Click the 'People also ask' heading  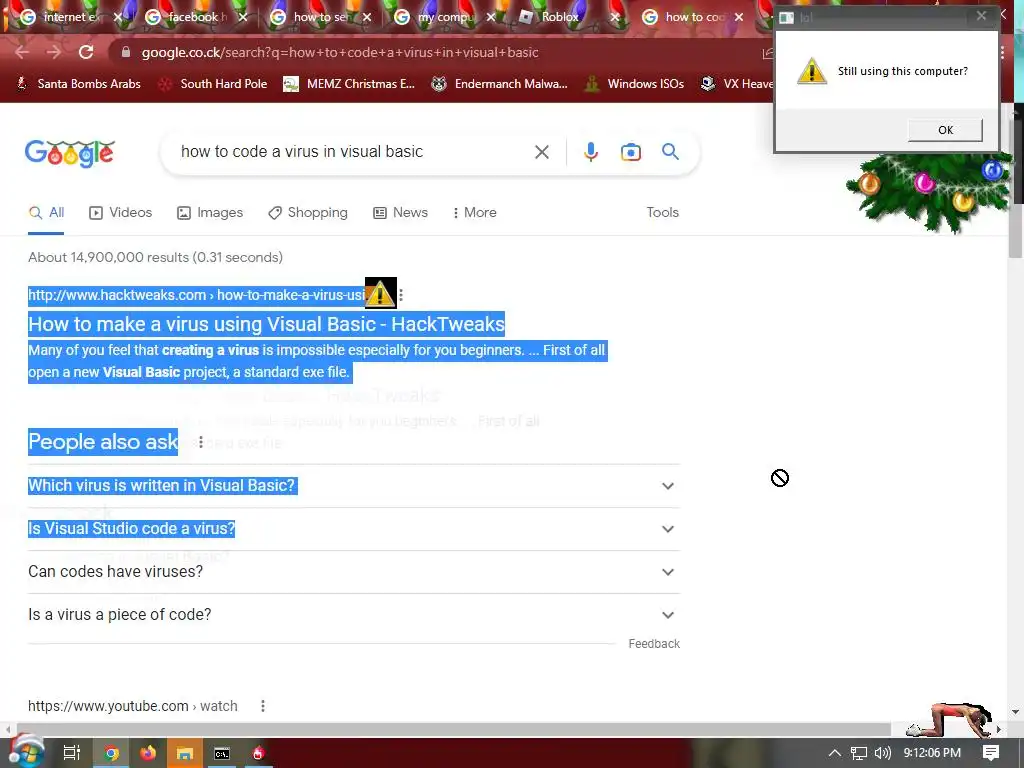coord(103,442)
